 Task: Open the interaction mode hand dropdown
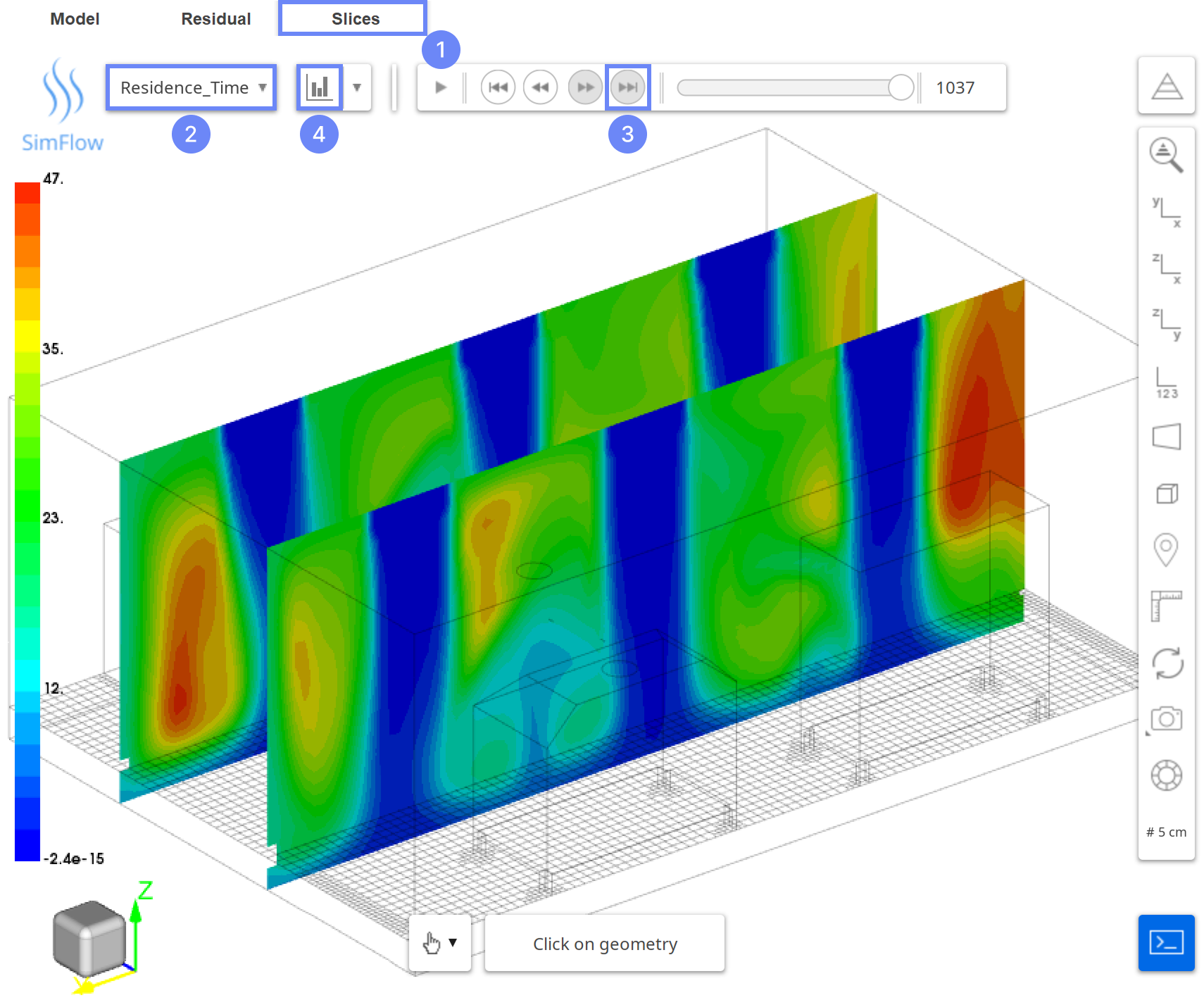(x=440, y=943)
